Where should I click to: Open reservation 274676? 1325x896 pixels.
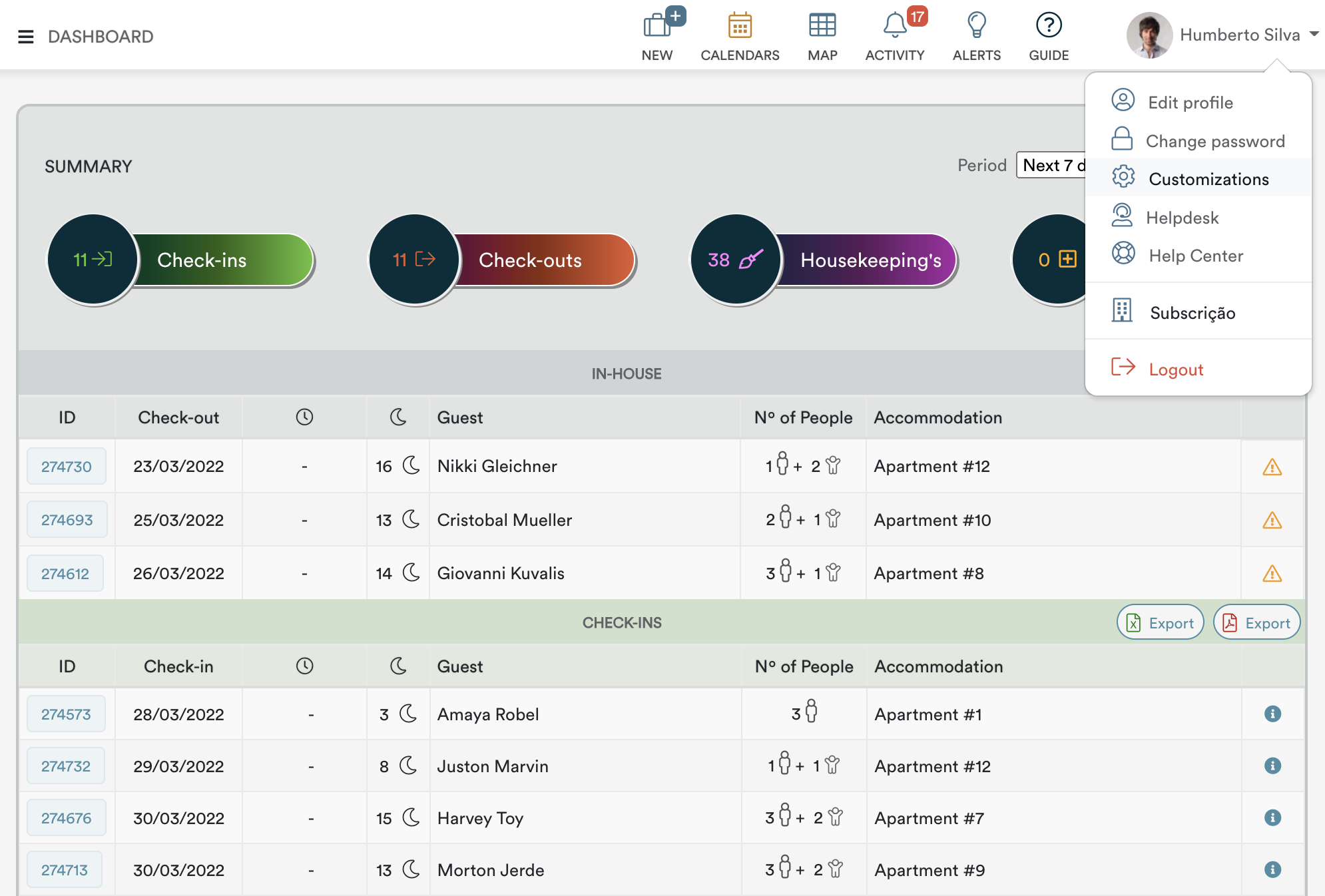[x=67, y=817]
